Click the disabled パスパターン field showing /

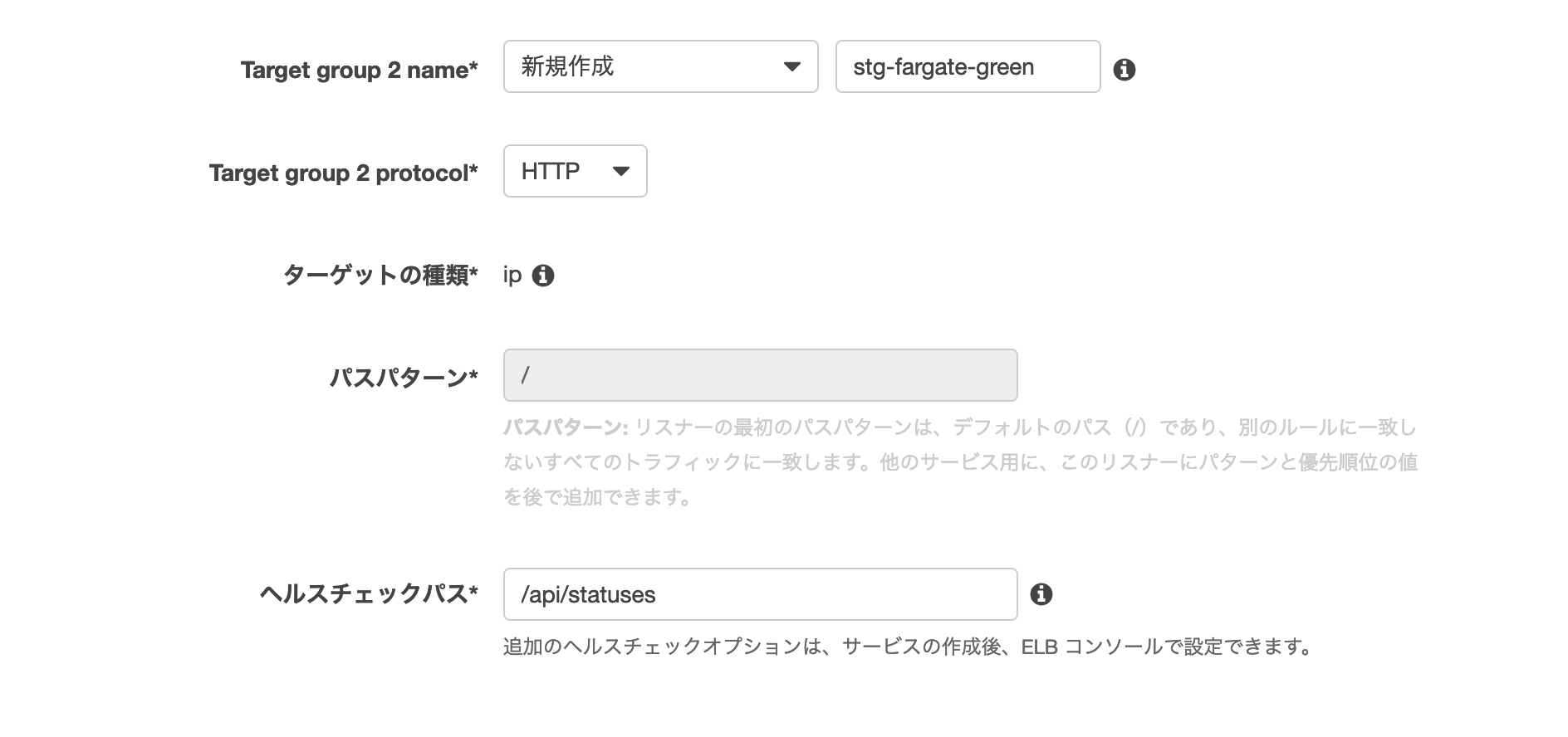pyautogui.click(x=759, y=375)
